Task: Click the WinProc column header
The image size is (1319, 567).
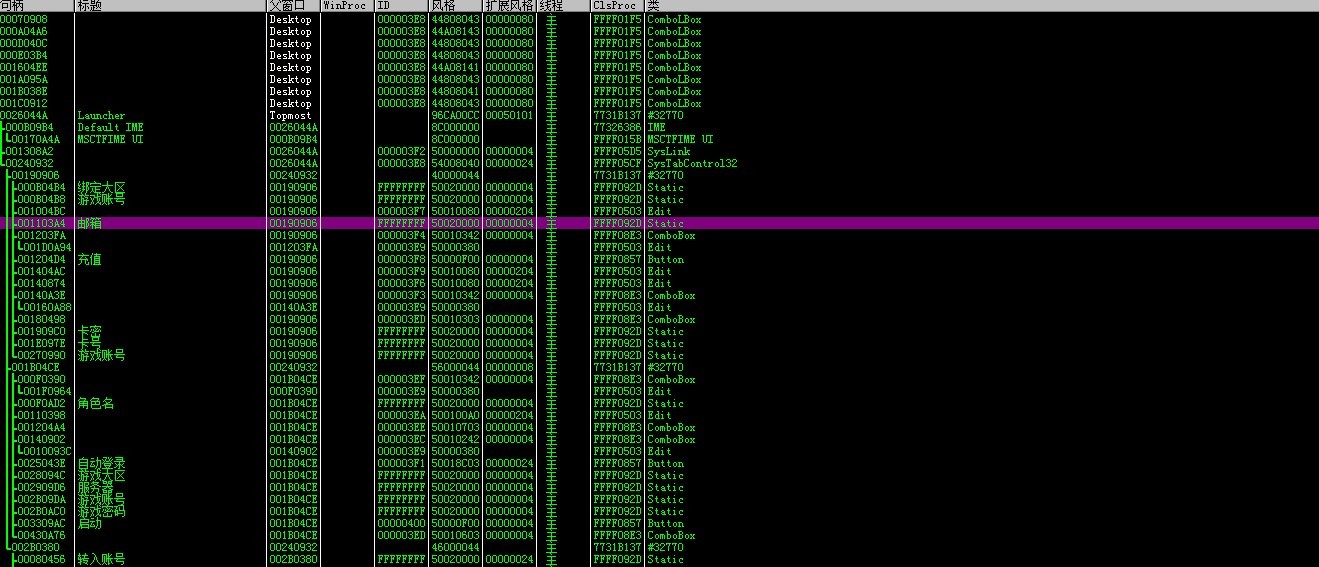Action: coord(347,6)
